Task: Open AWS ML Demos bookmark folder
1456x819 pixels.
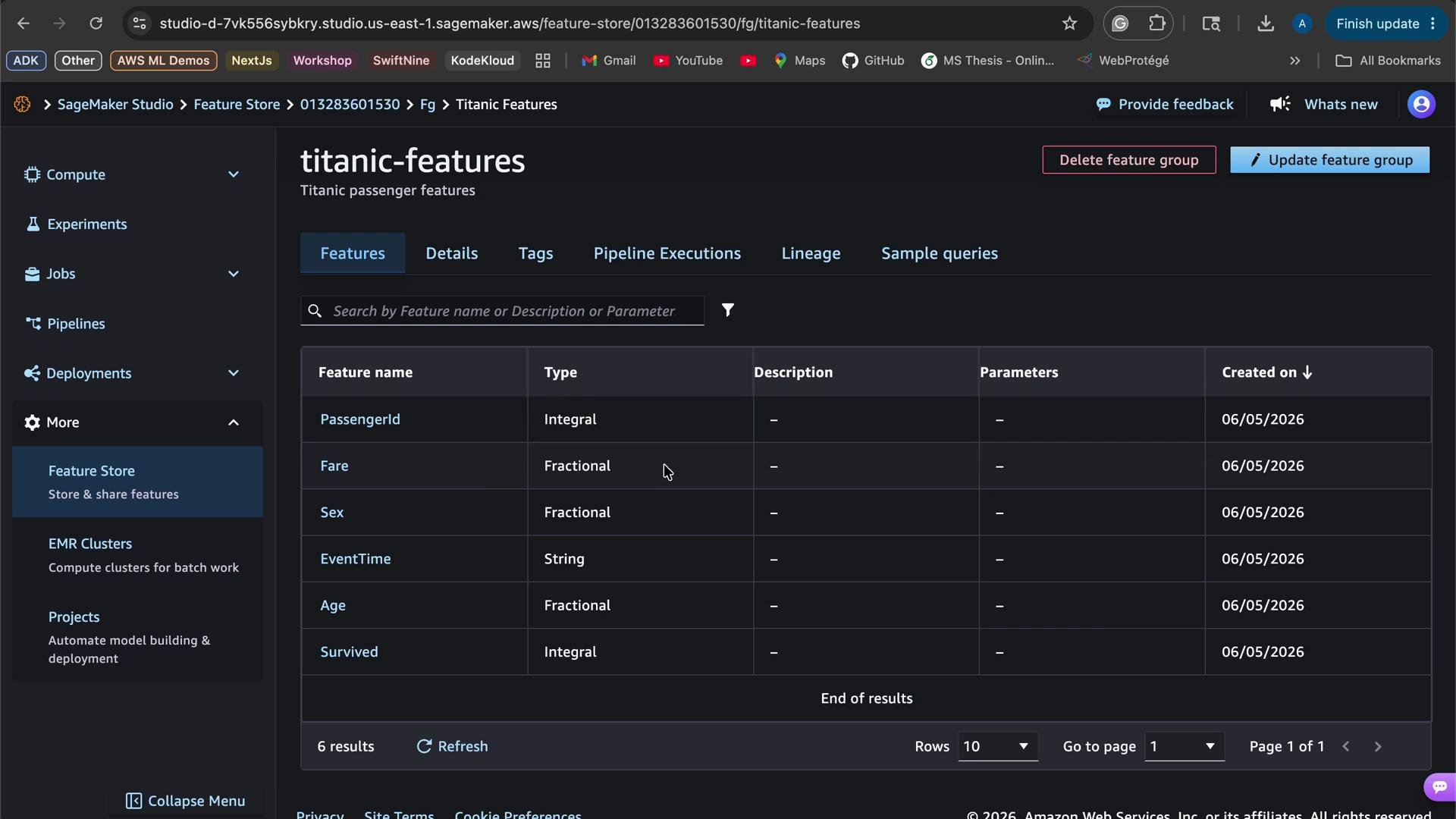Action: point(163,61)
